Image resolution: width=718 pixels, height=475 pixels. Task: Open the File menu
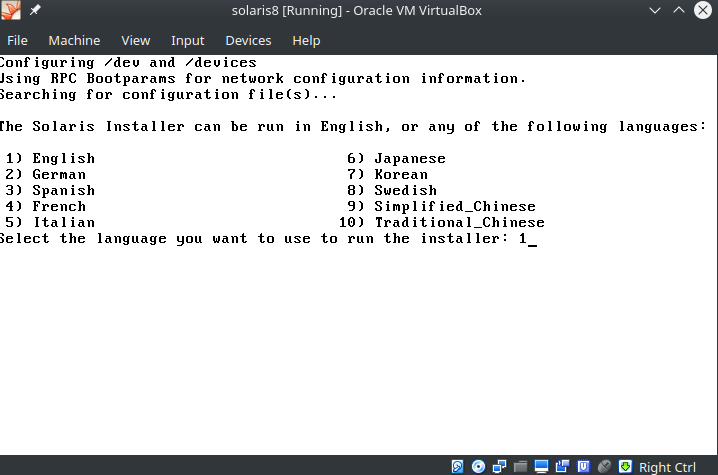pos(17,40)
